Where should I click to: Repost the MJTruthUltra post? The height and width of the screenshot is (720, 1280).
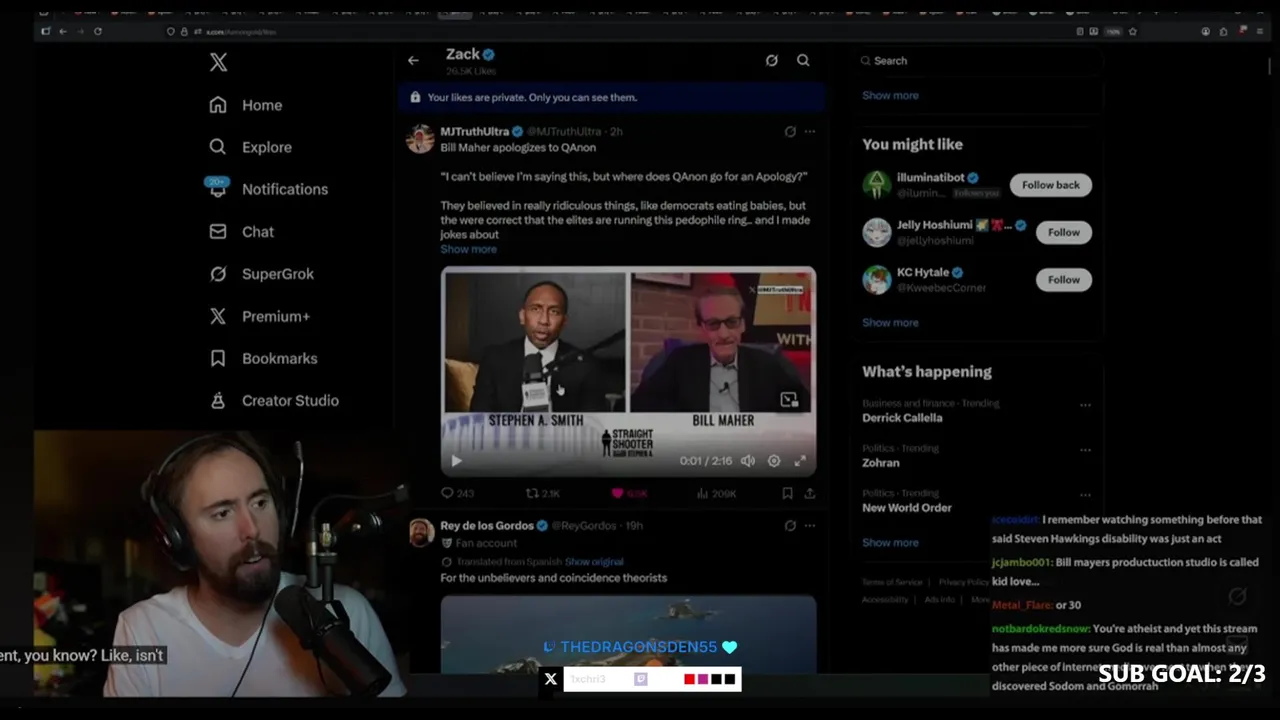click(x=543, y=493)
